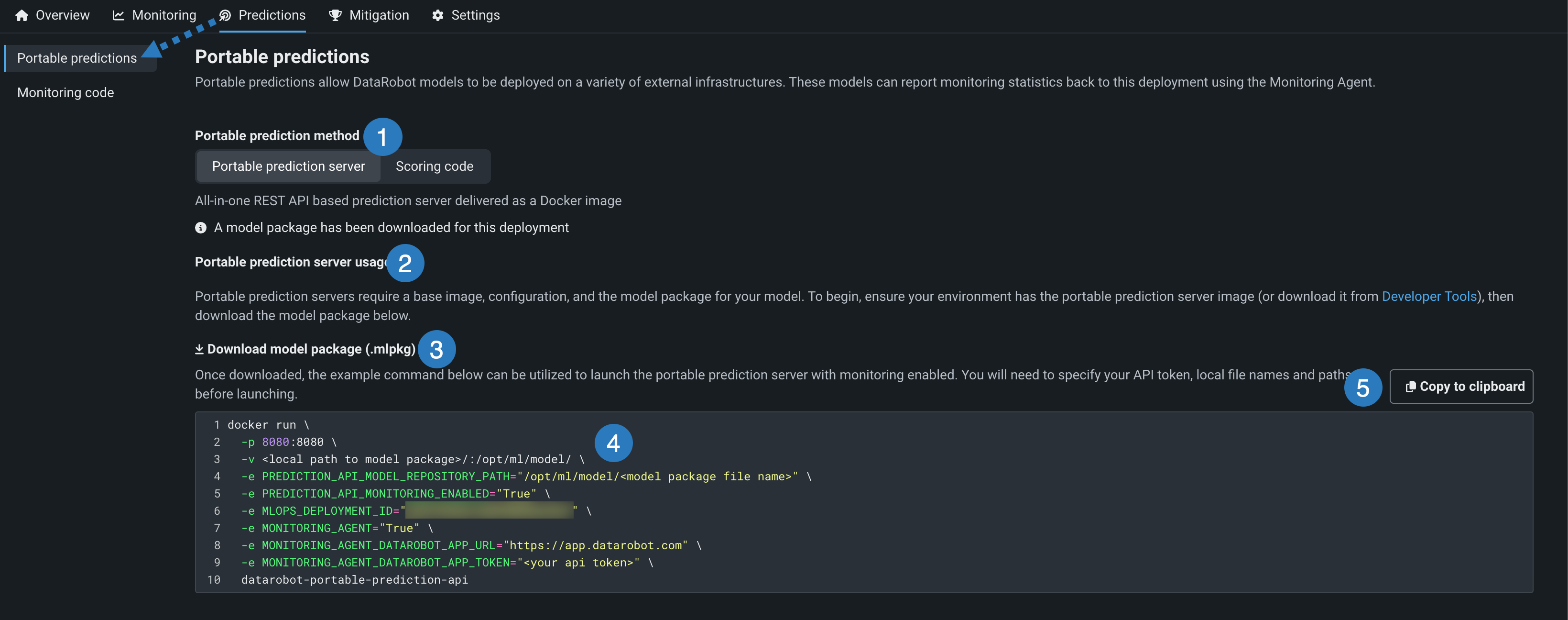The image size is (1568, 620).
Task: Click the Predictions tab icon
Action: [x=225, y=15]
